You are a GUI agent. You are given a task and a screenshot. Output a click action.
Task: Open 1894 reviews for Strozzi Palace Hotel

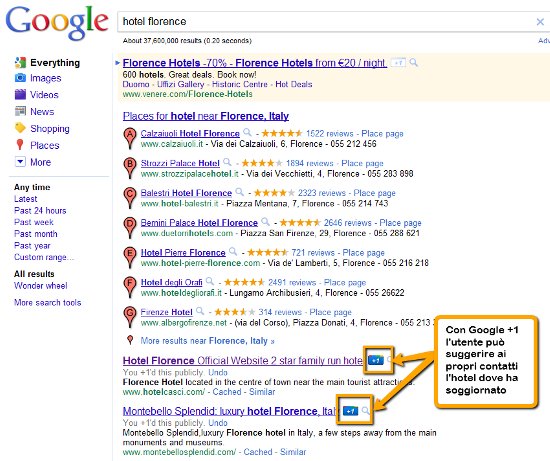click(310, 163)
